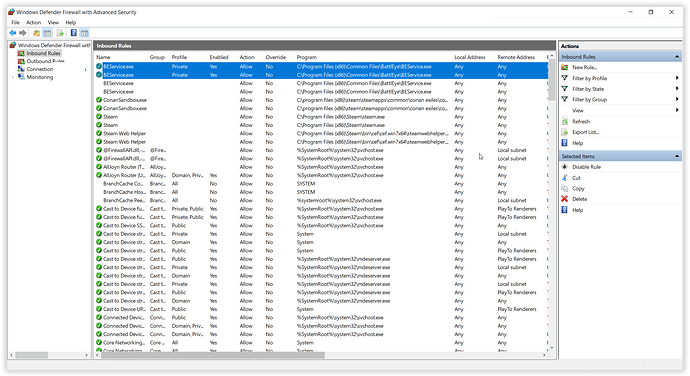Click the red Delete icon in Actions
Image resolution: width=690 pixels, height=376 pixels.
565,199
